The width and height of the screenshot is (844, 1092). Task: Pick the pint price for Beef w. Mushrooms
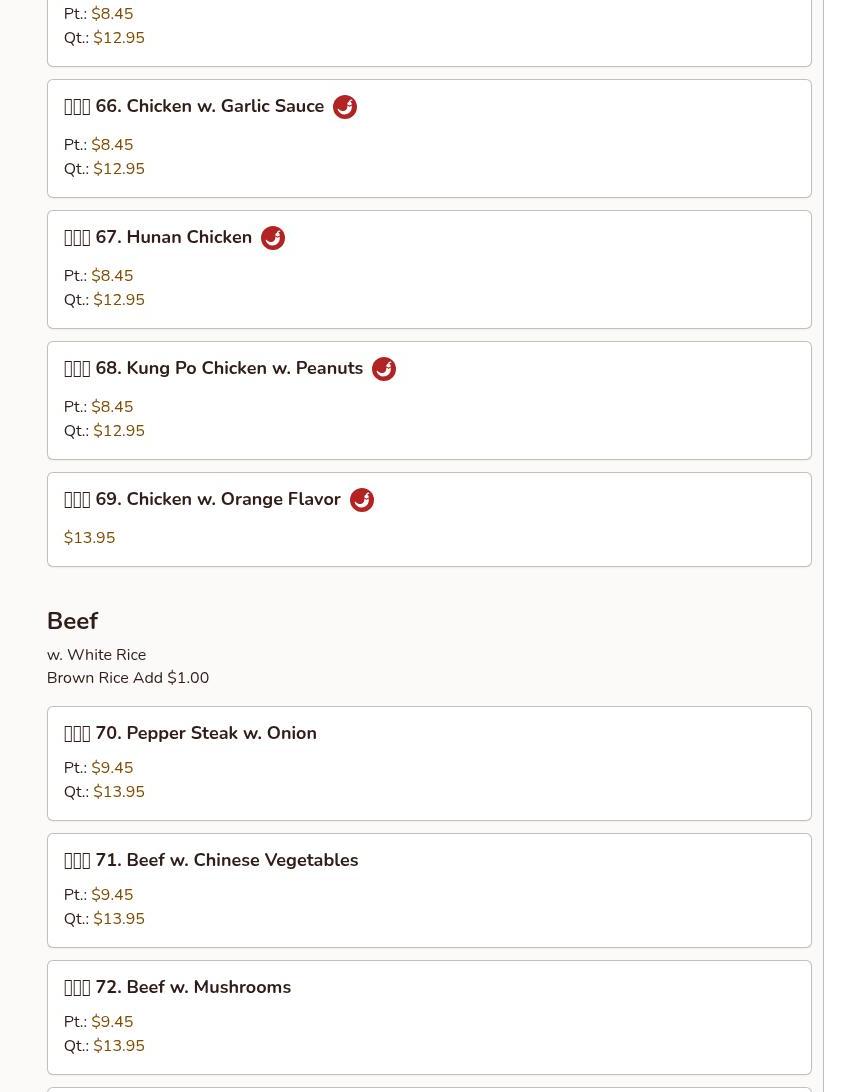point(112,1022)
